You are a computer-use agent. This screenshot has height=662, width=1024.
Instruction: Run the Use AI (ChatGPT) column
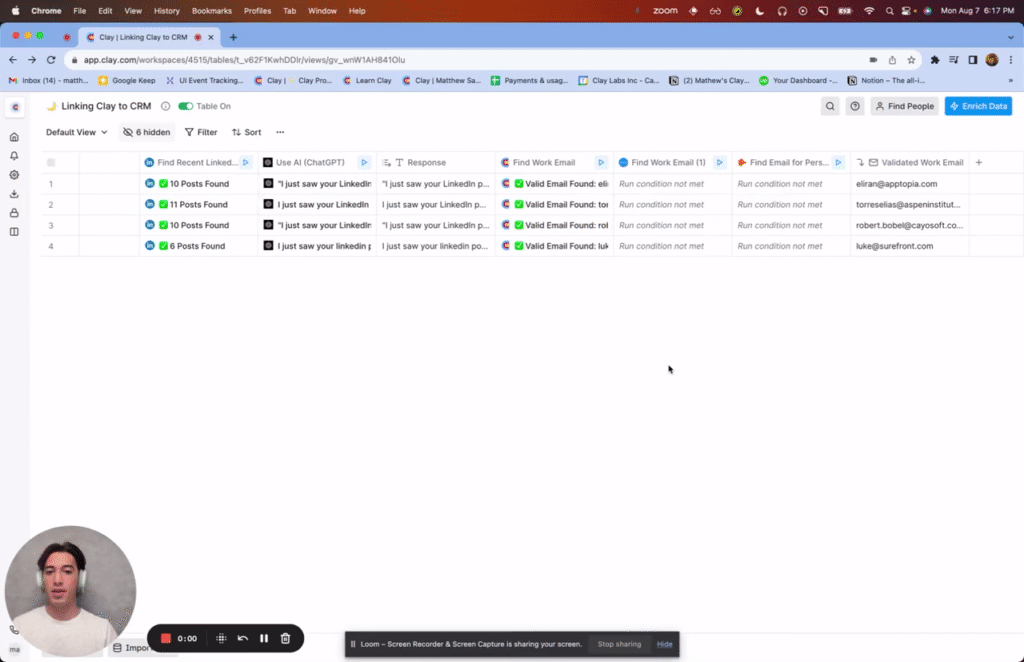pos(364,162)
